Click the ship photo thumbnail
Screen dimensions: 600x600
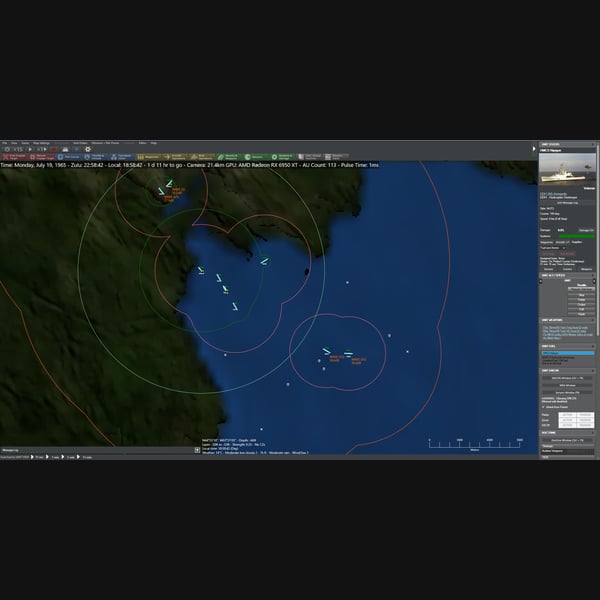point(567,169)
